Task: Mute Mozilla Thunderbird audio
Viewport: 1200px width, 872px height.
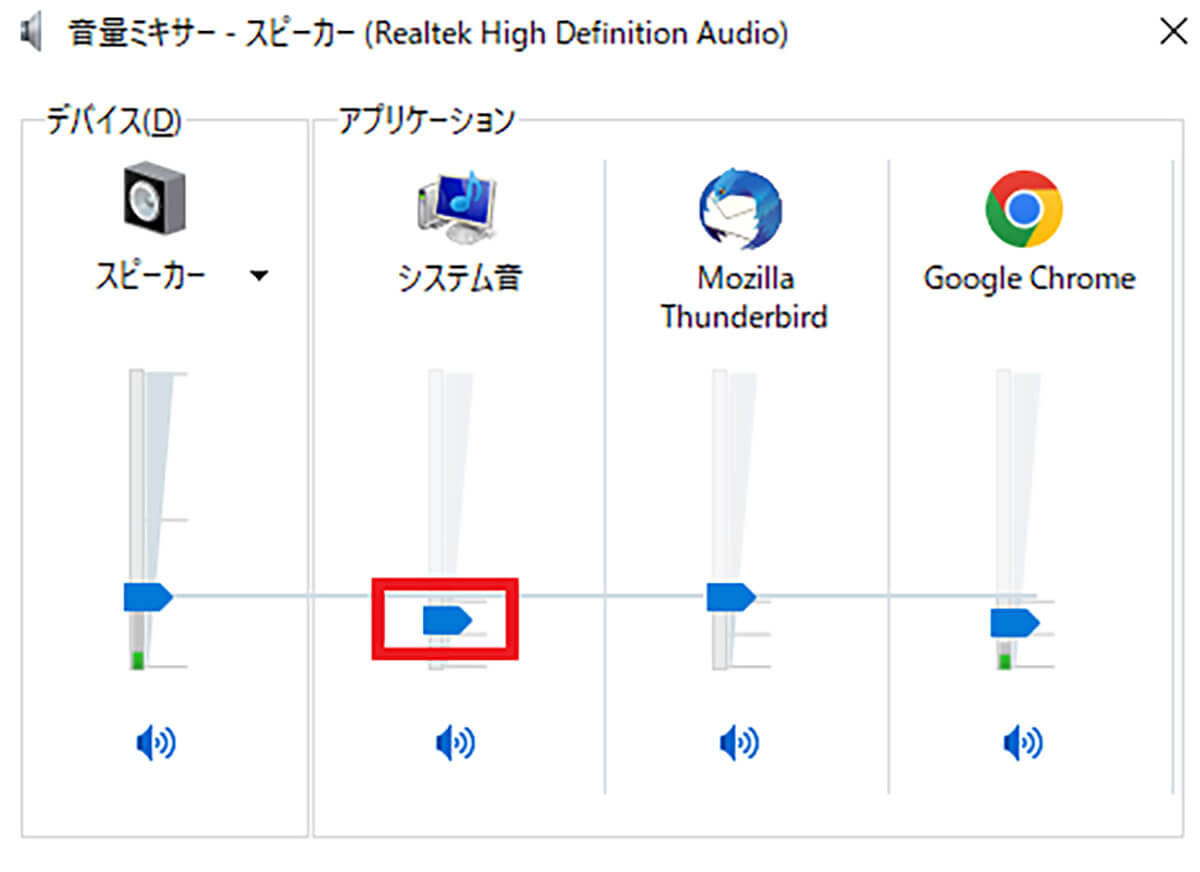Action: click(740, 743)
